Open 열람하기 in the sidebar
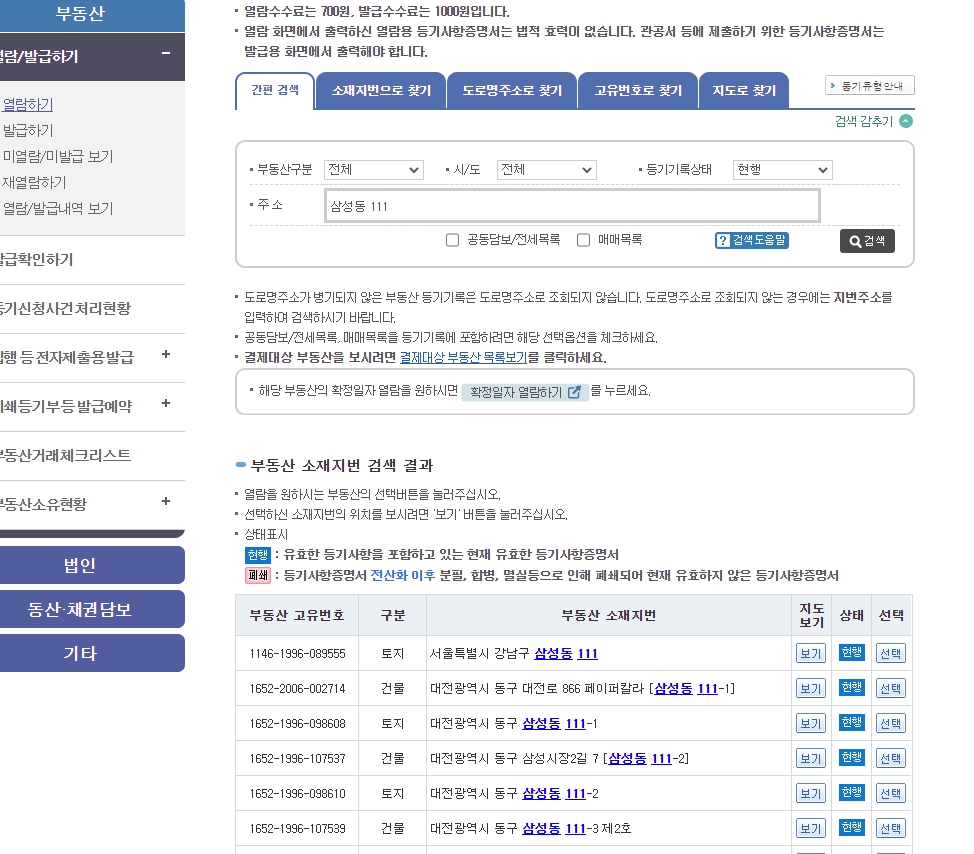974x854 pixels. pyautogui.click(x=27, y=104)
